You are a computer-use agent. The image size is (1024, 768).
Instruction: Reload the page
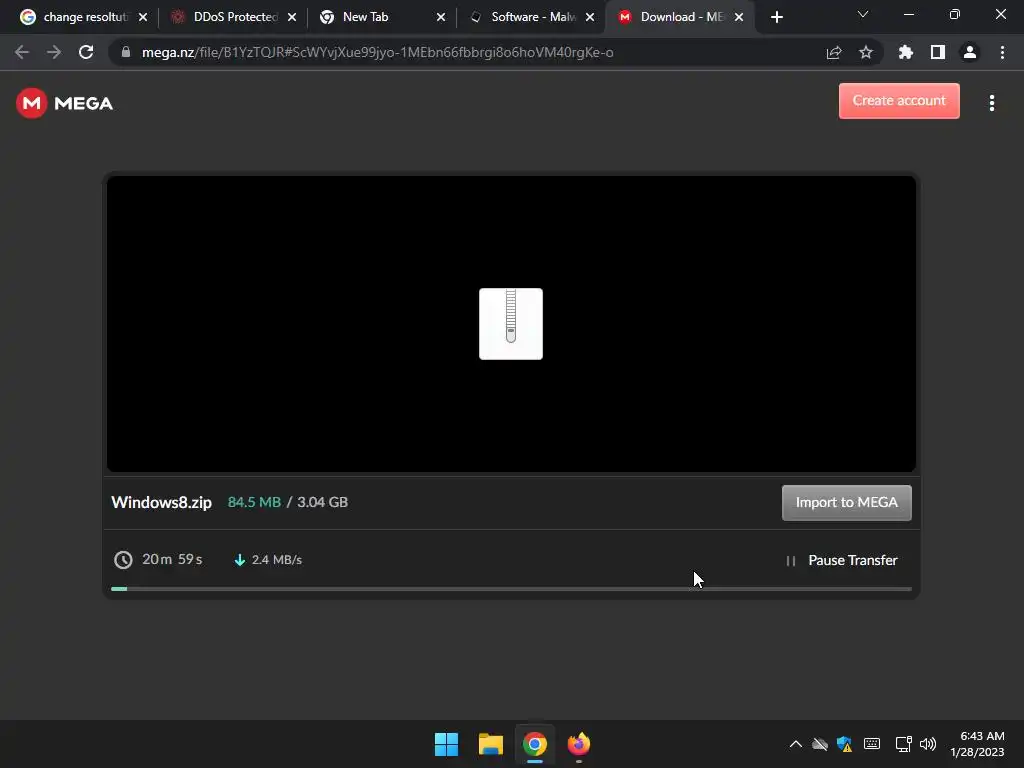[86, 52]
